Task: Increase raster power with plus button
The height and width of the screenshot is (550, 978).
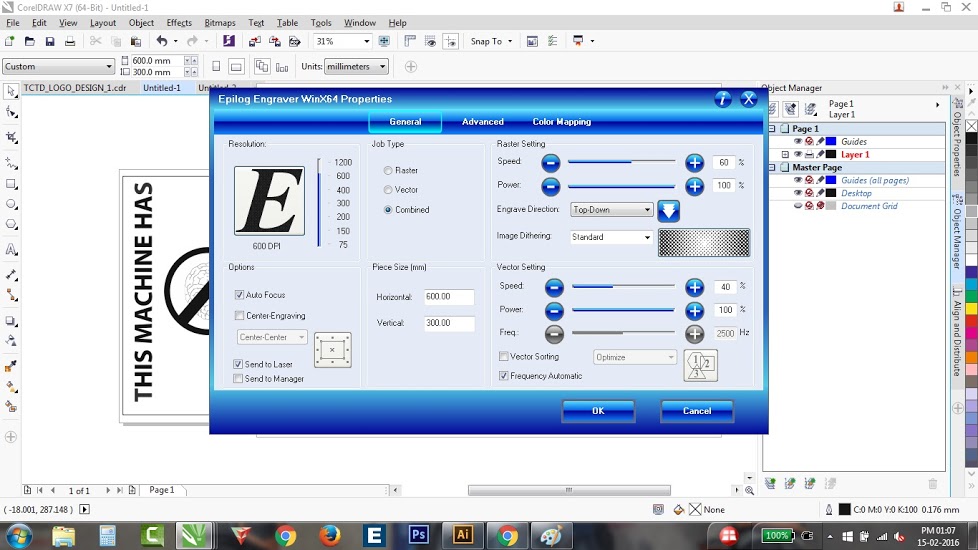Action: tap(694, 186)
